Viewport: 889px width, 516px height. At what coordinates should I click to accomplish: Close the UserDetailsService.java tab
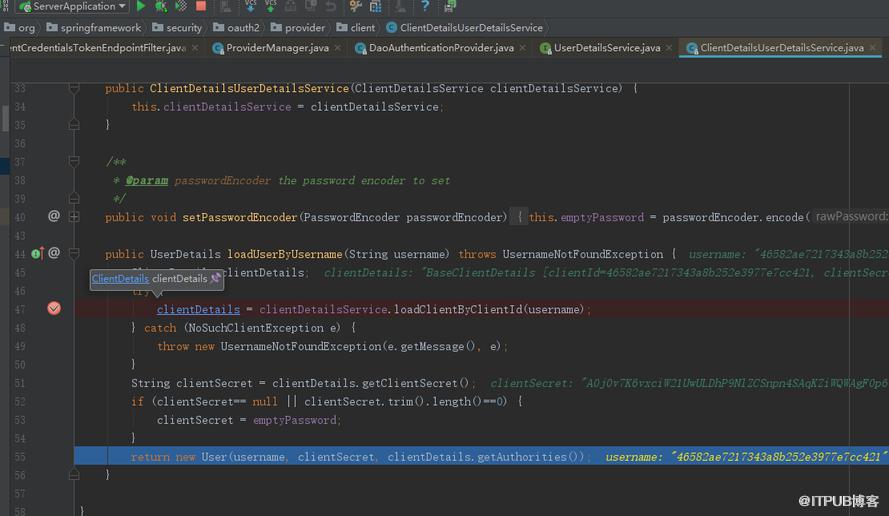pyautogui.click(x=669, y=48)
